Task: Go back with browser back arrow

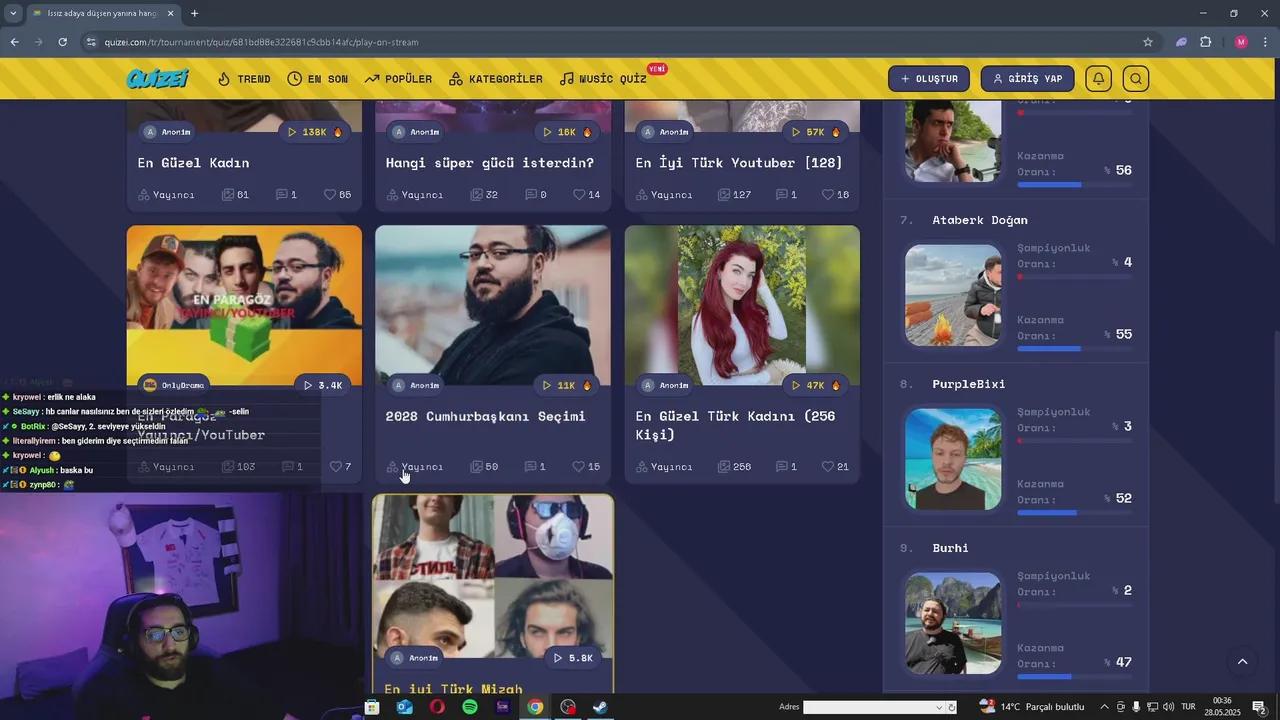Action: point(14,42)
